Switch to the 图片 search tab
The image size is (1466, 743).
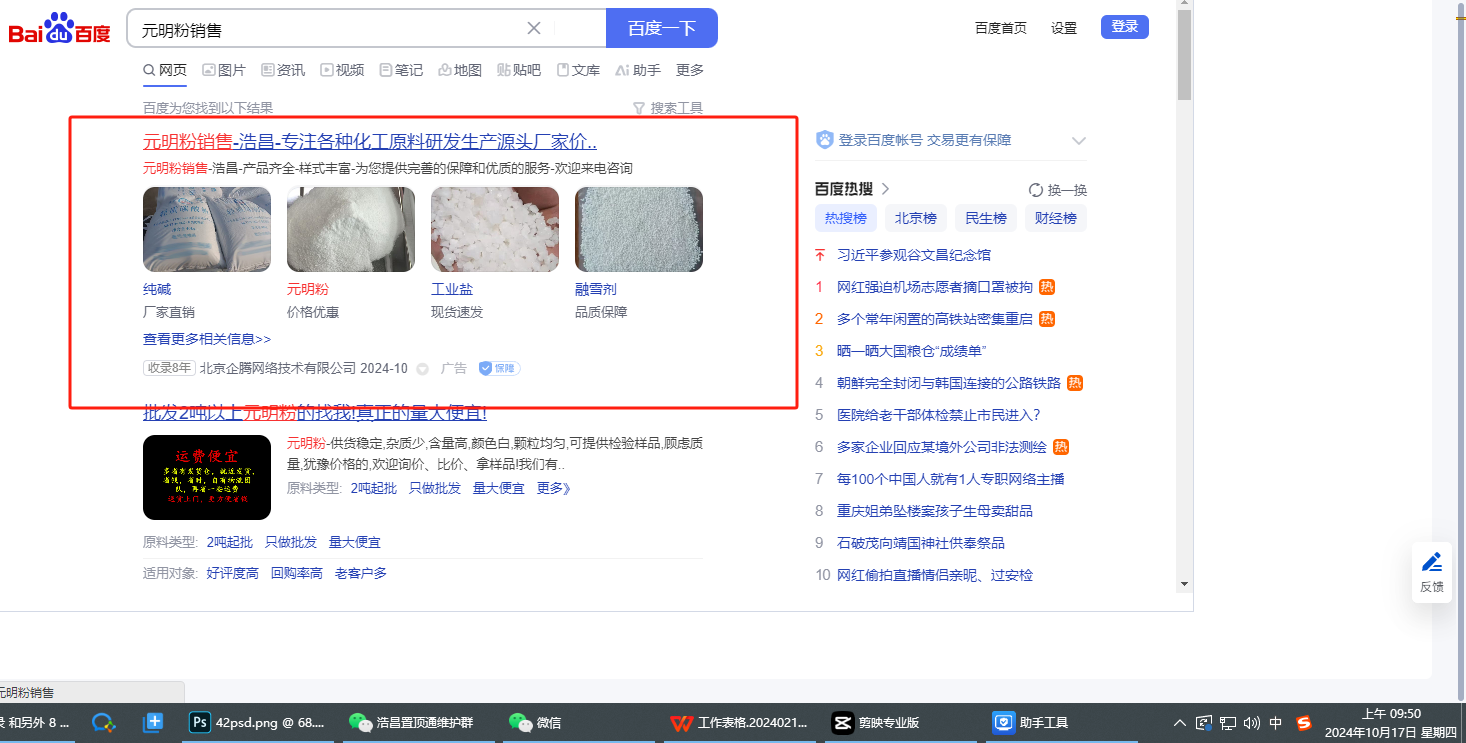click(x=224, y=70)
